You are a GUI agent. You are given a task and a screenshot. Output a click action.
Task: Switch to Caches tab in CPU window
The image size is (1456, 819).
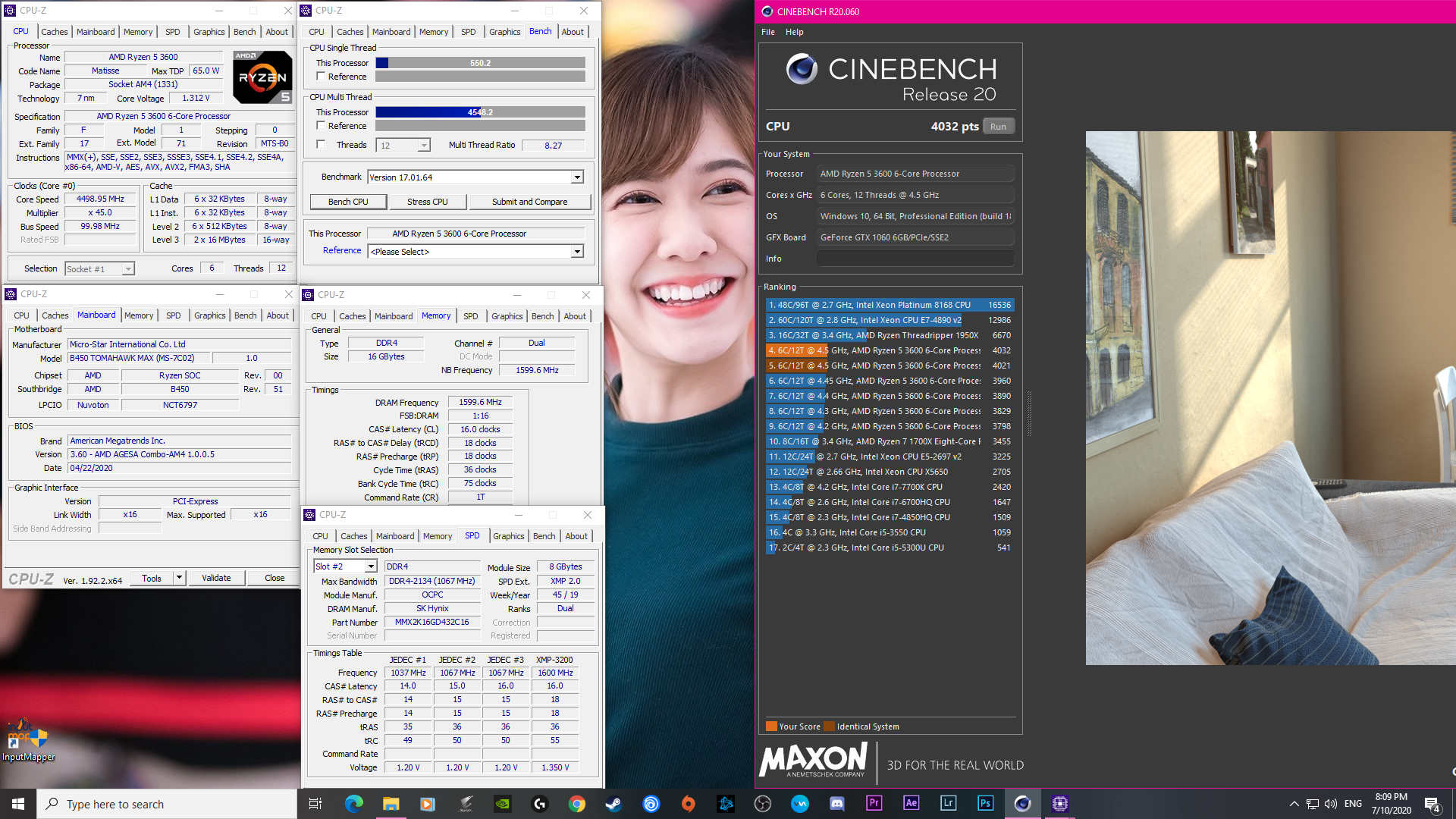point(55,32)
